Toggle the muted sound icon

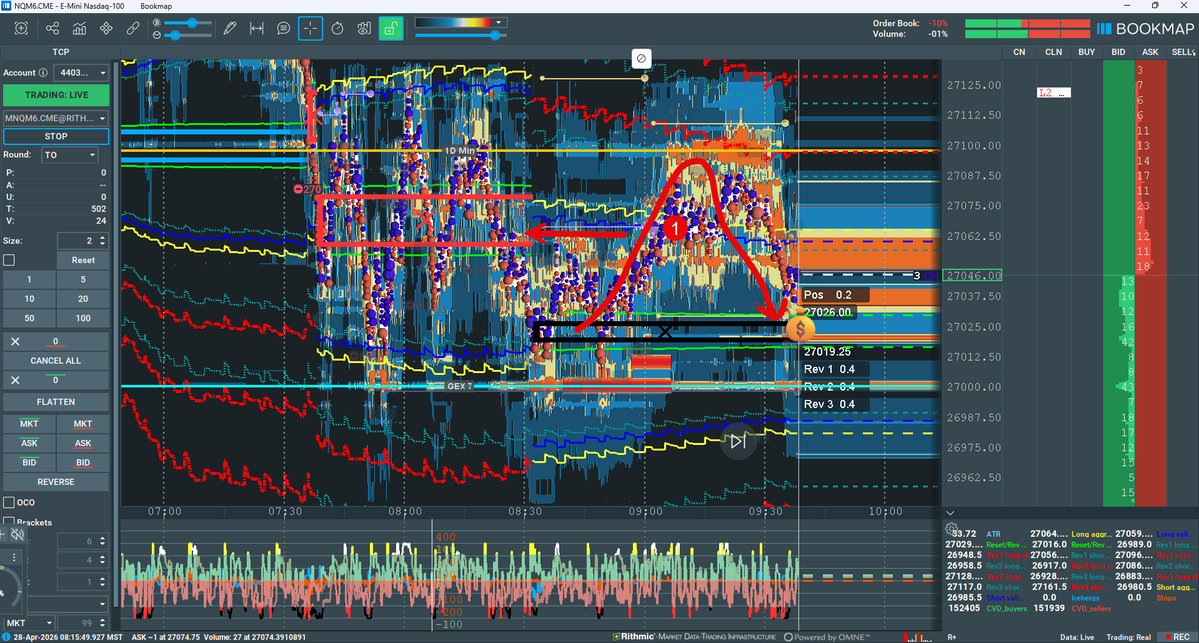[x=18, y=534]
